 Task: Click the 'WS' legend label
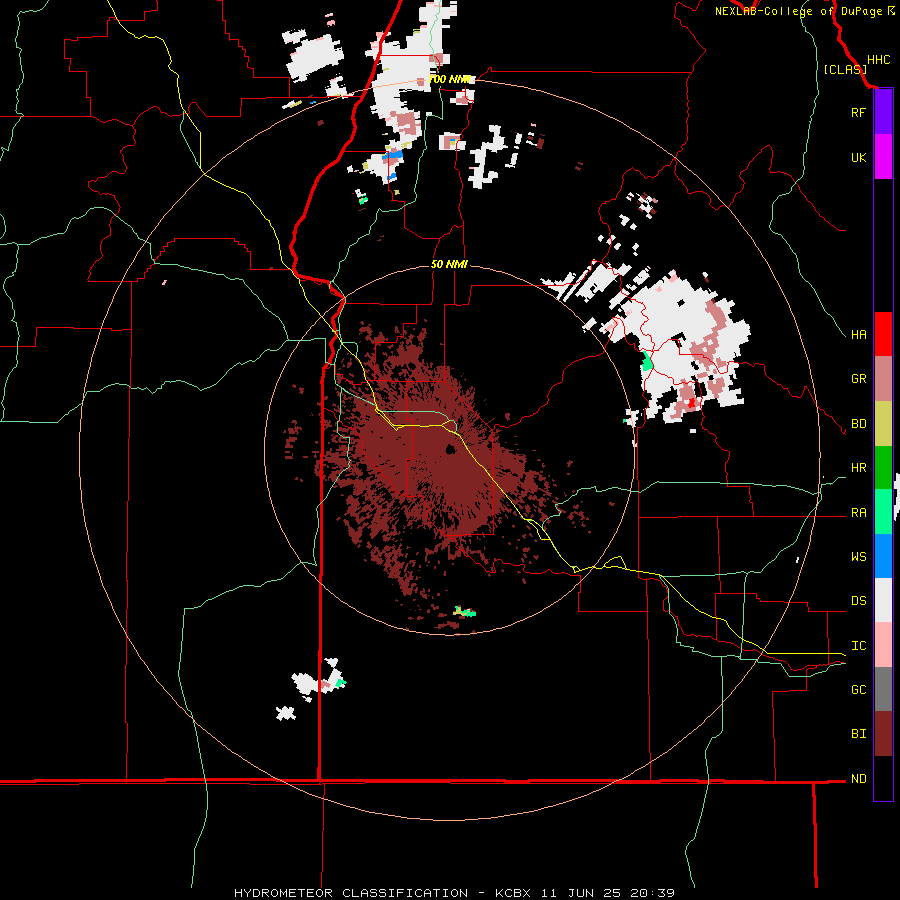coord(858,557)
